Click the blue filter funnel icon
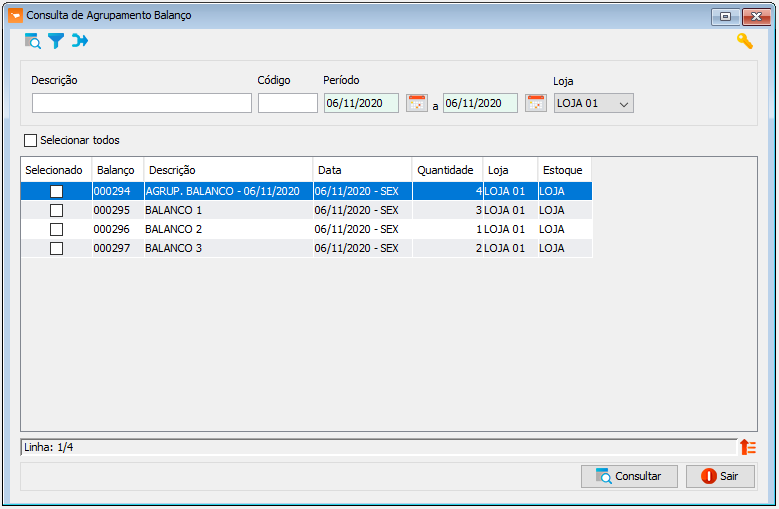 pyautogui.click(x=56, y=41)
